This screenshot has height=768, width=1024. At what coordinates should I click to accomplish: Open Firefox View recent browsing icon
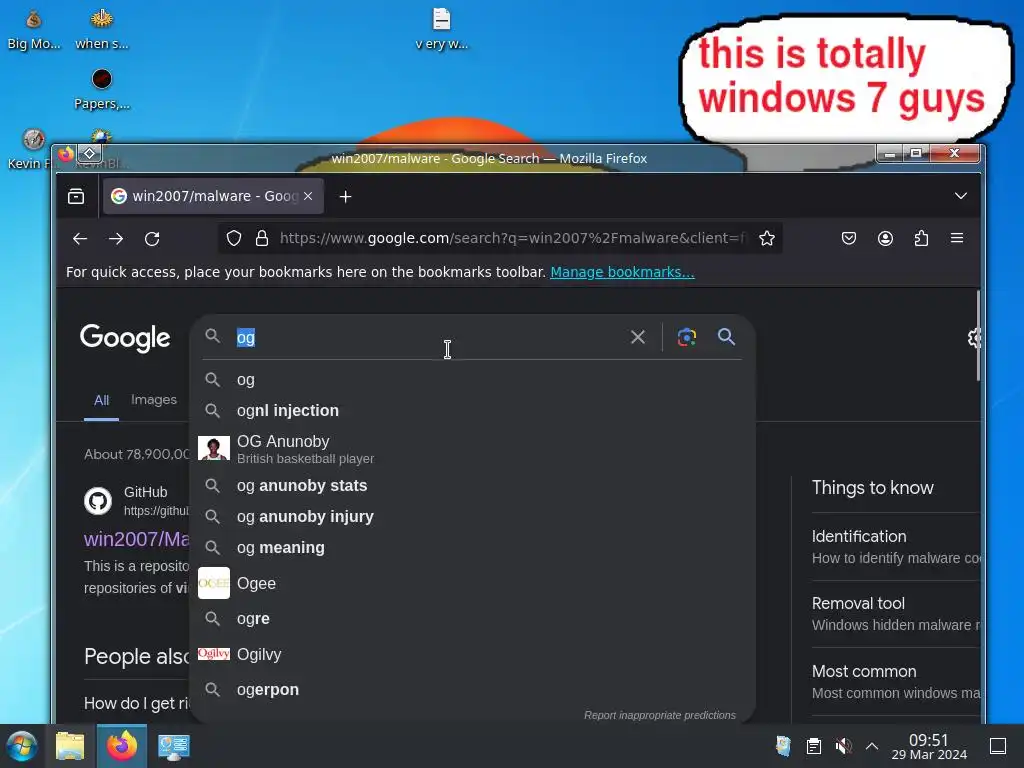pyautogui.click(x=76, y=196)
